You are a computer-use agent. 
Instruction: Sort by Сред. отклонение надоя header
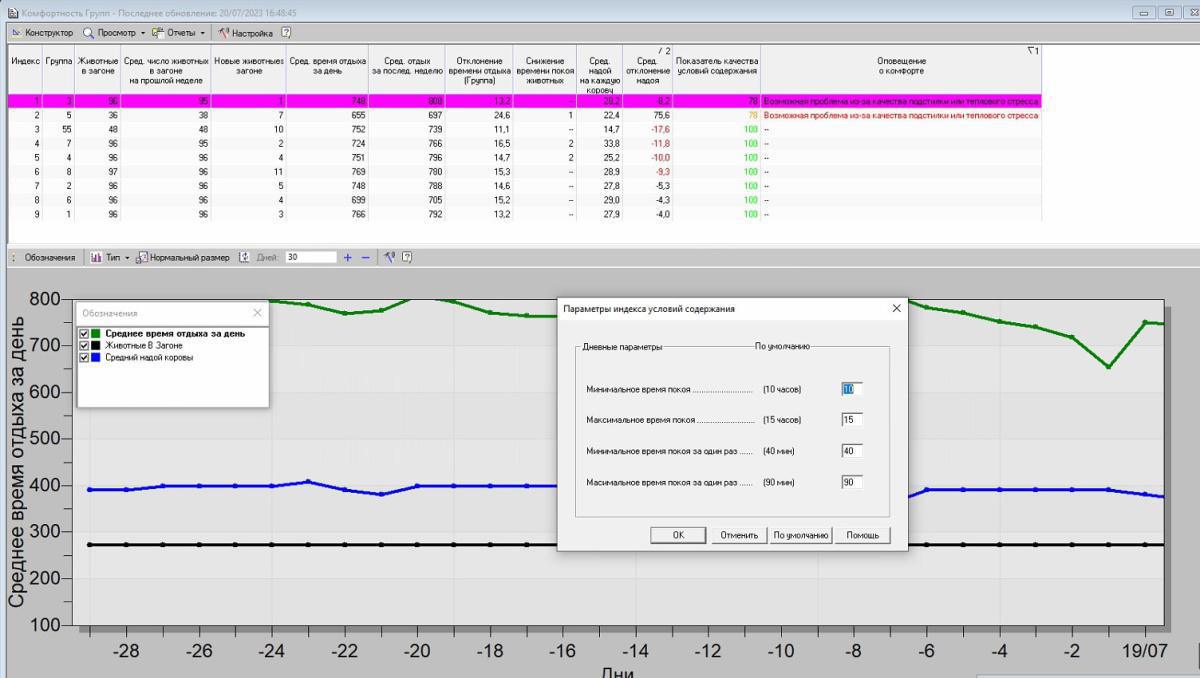tap(648, 68)
